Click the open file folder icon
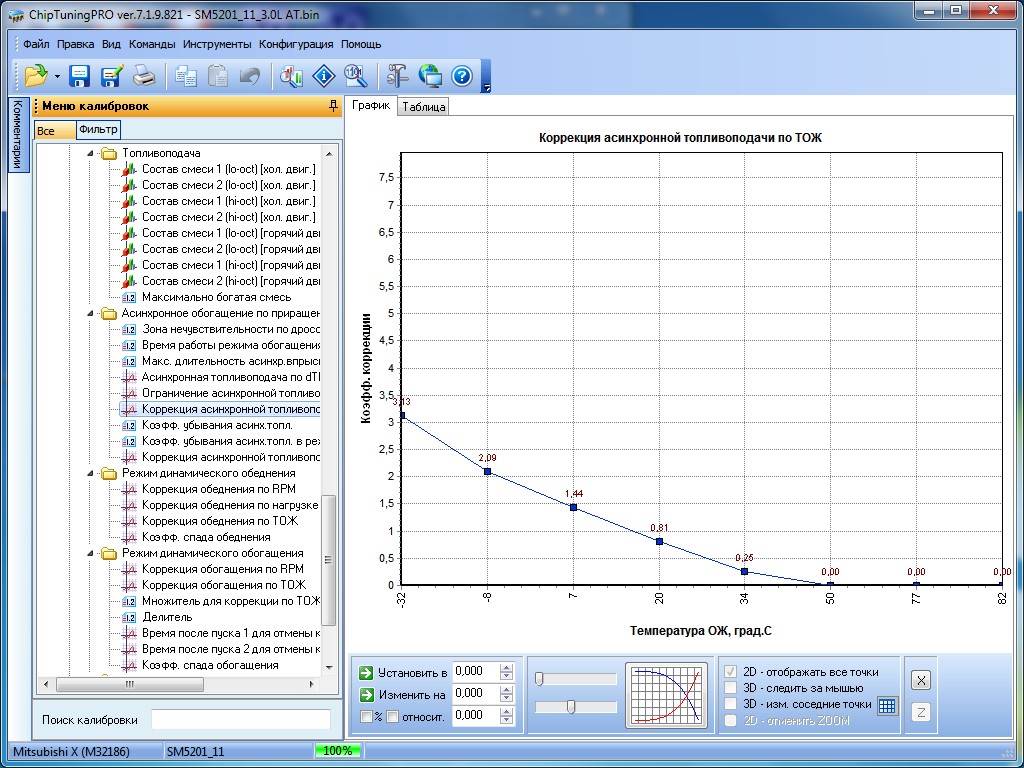This screenshot has width=1024, height=768. coord(36,75)
